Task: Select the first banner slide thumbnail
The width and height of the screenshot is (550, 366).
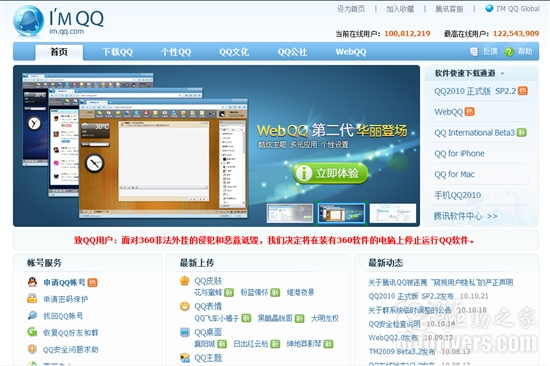Action: pos(290,213)
